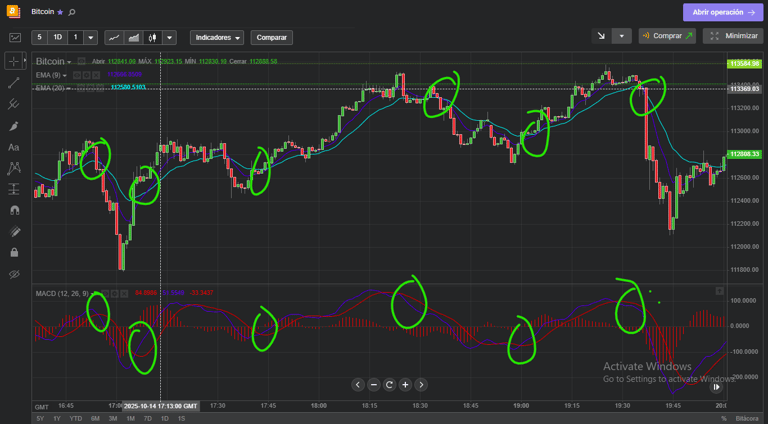Open the interval dropdown arrow
768x424 pixels.
click(x=91, y=37)
